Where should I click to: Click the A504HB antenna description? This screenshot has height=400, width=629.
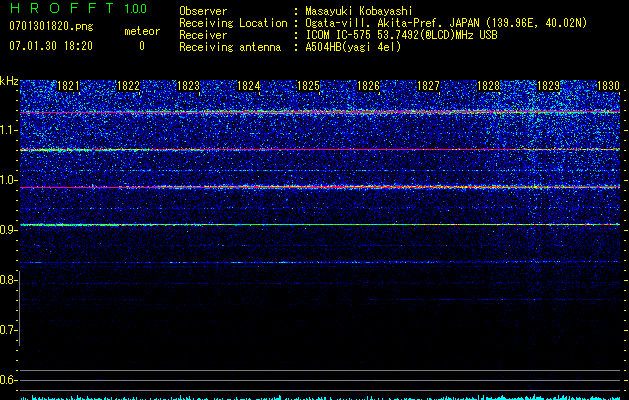tap(353, 47)
